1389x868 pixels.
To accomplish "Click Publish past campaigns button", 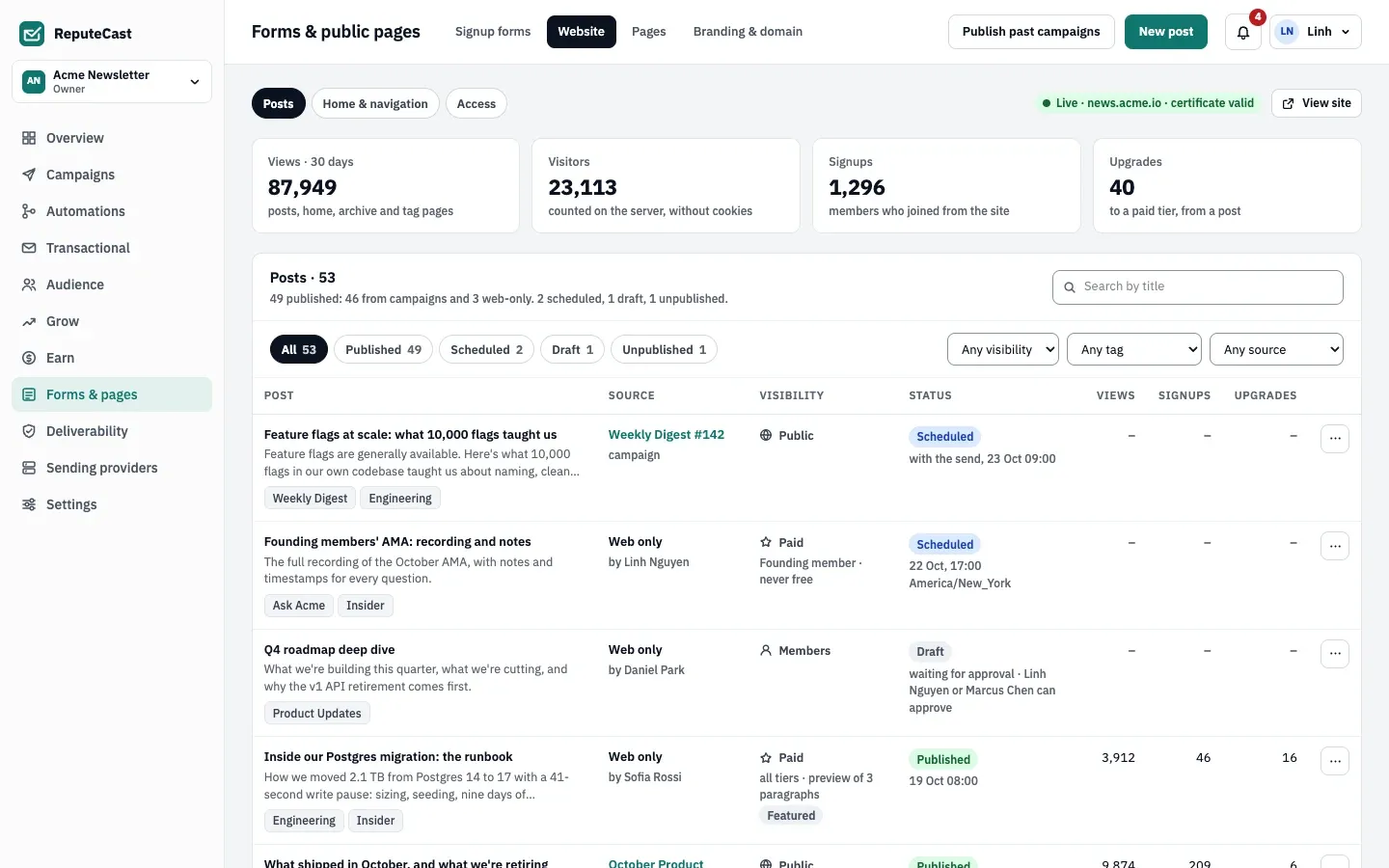I will pyautogui.click(x=1031, y=32).
